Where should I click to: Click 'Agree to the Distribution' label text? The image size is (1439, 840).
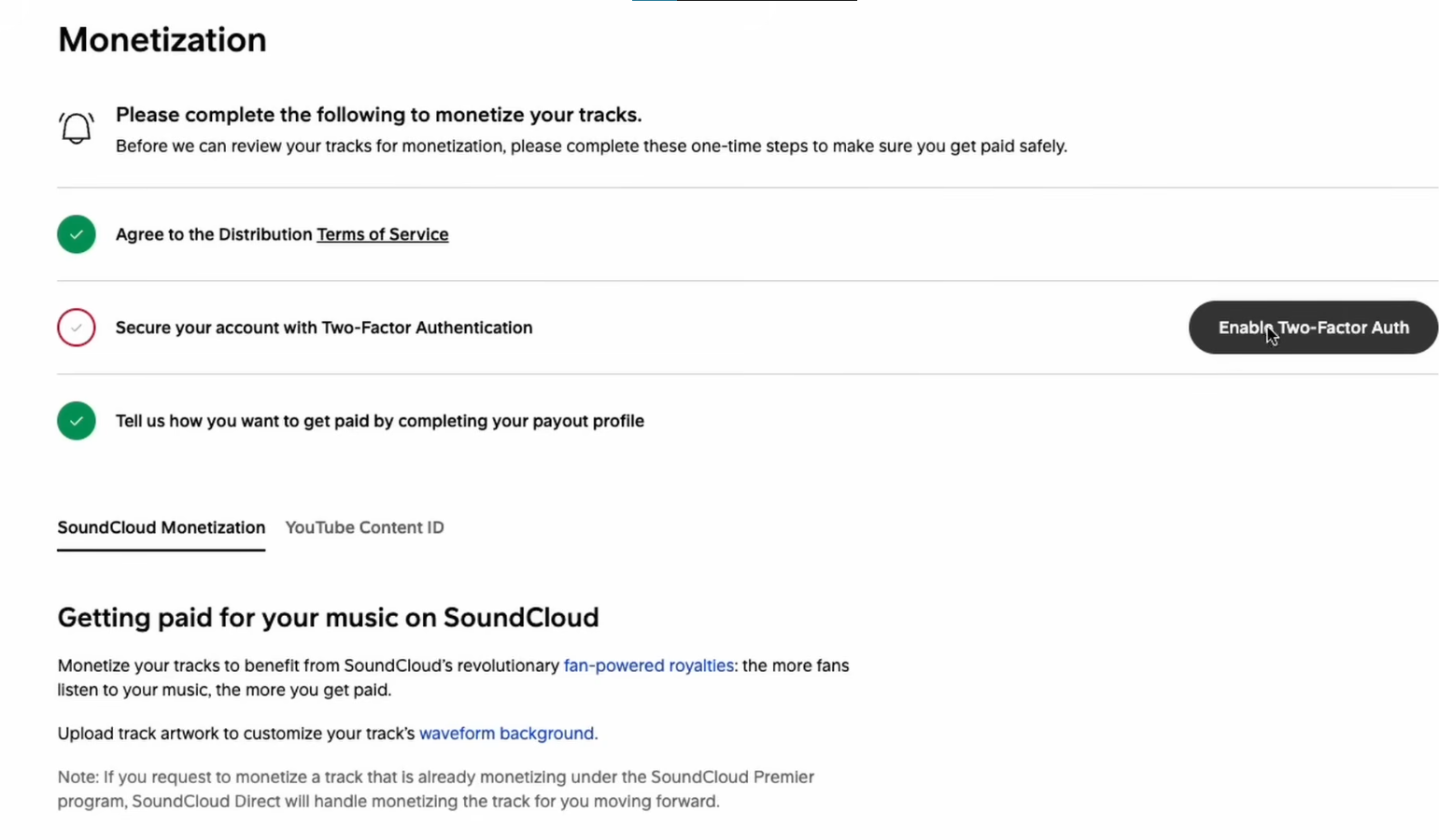click(x=214, y=234)
